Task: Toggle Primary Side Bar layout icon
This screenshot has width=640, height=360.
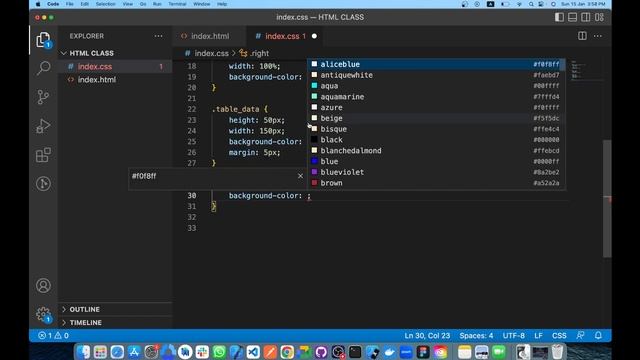Action: (559, 17)
